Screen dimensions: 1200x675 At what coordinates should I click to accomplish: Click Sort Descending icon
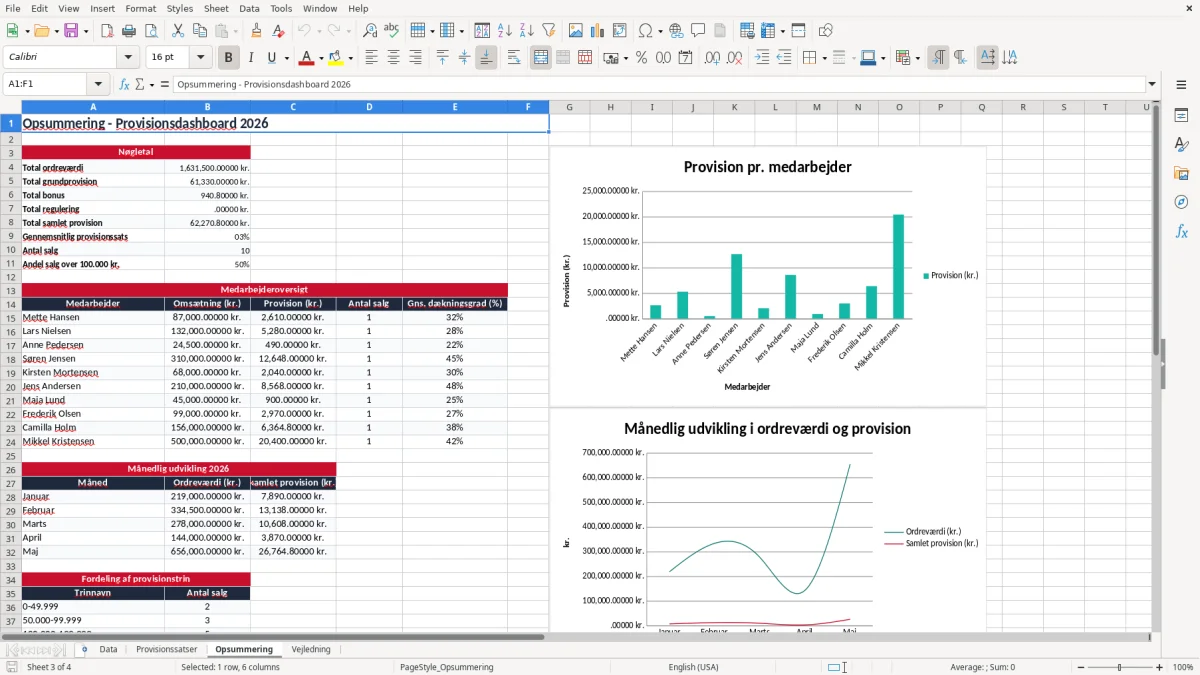click(526, 31)
